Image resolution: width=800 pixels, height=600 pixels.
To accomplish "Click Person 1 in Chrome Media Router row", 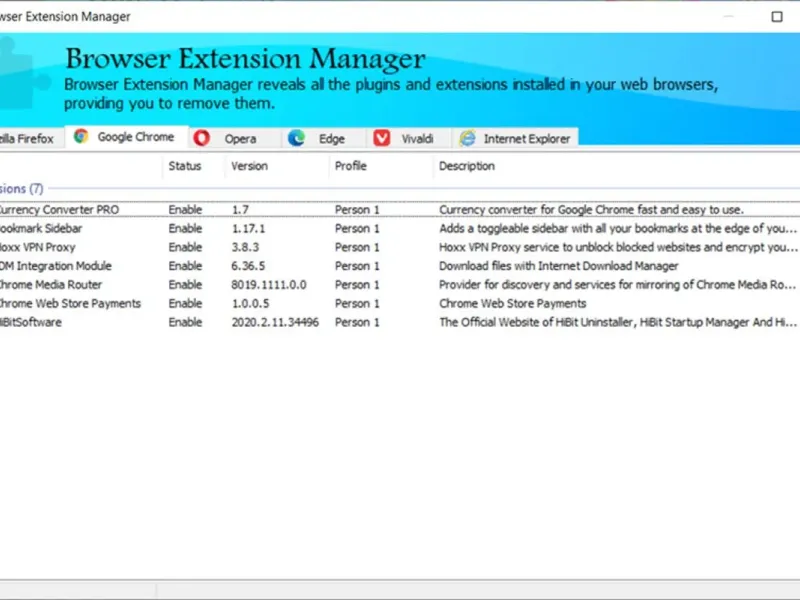I will [357, 285].
